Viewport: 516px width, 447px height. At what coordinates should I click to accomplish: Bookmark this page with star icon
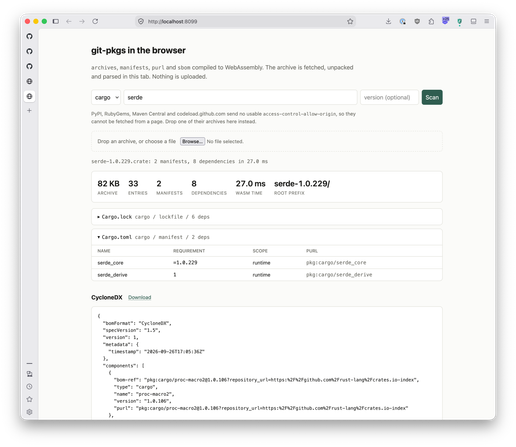(350, 21)
